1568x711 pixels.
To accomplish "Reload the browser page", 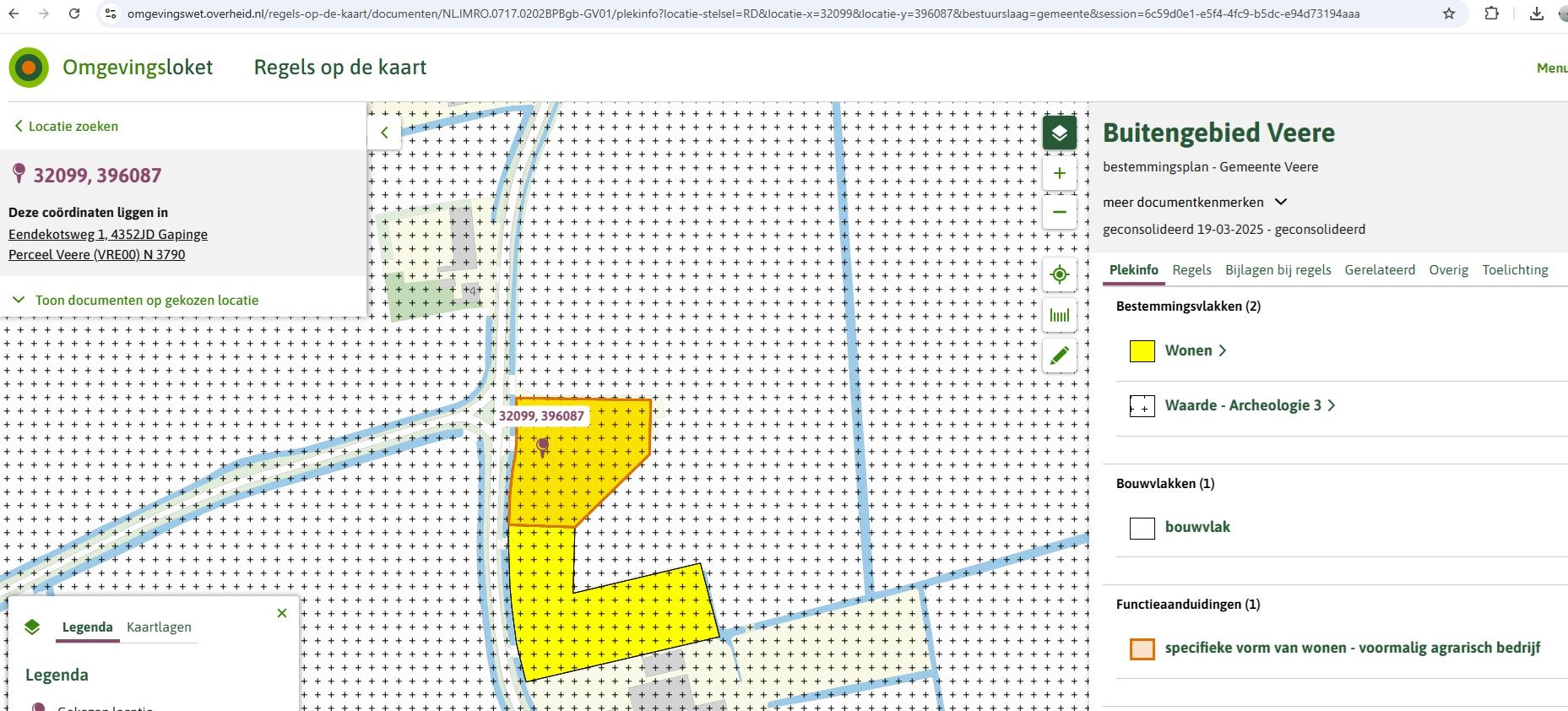I will [74, 14].
